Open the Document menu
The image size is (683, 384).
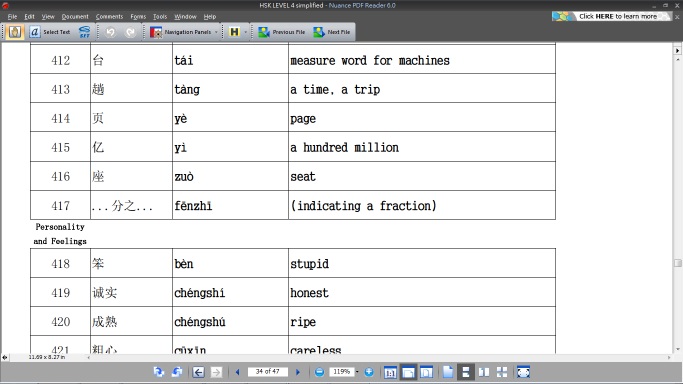point(75,17)
